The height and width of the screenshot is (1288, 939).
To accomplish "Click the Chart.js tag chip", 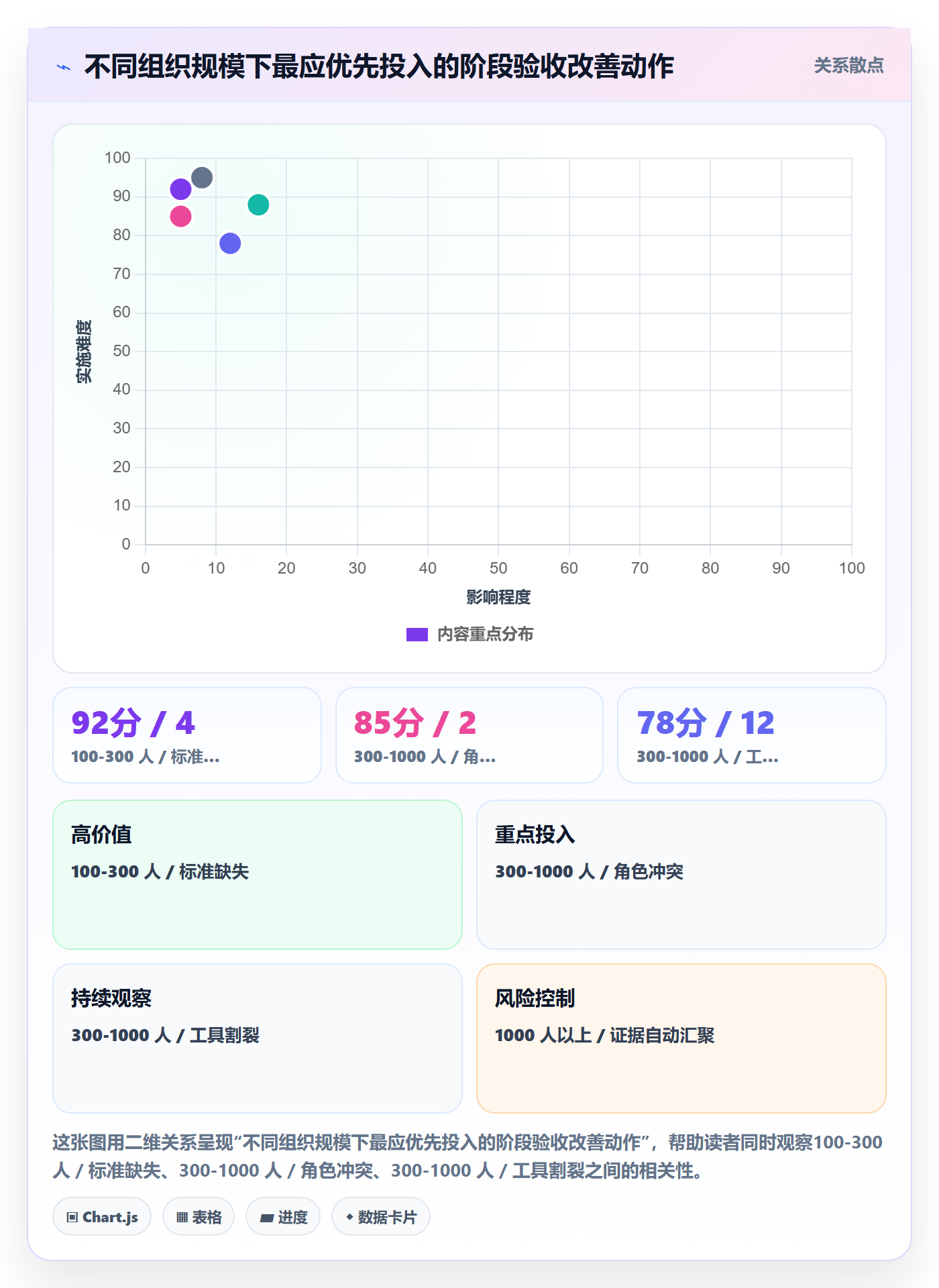I will point(102,1217).
